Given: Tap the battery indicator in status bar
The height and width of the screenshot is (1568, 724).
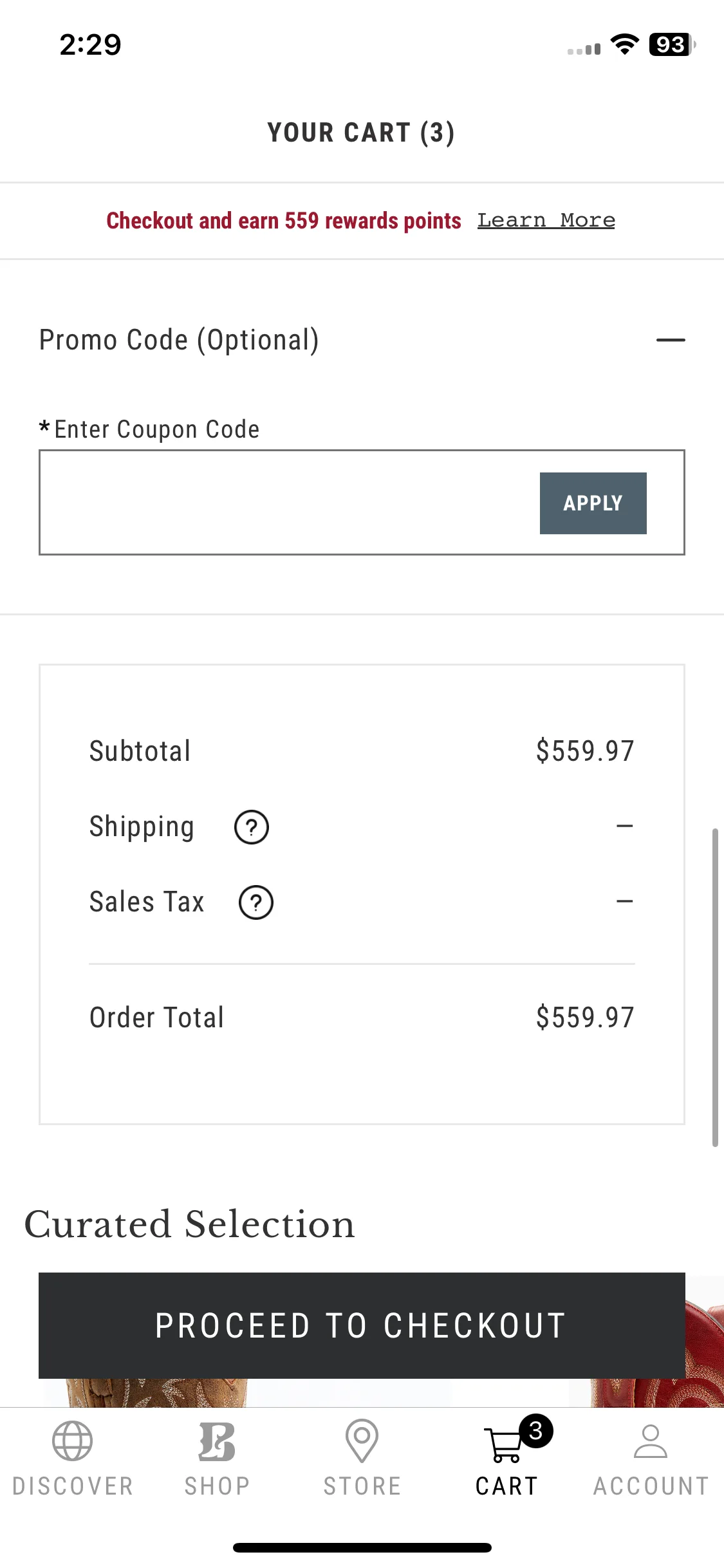Looking at the screenshot, I should coord(673,44).
